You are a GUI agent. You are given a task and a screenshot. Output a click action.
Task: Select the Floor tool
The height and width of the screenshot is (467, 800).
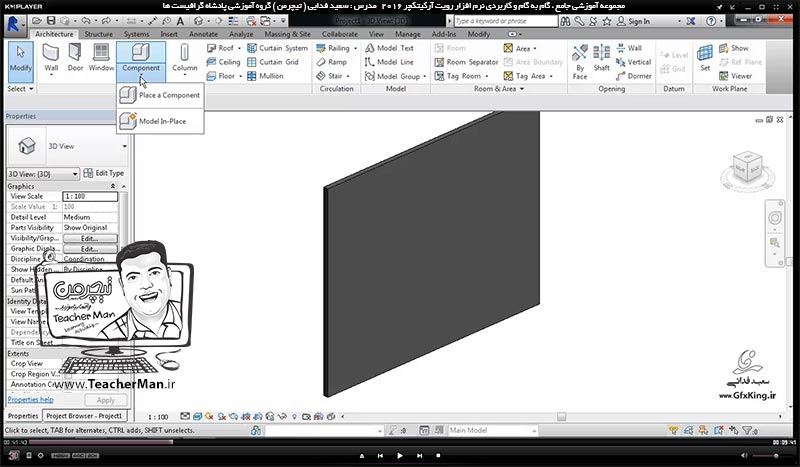click(x=221, y=76)
